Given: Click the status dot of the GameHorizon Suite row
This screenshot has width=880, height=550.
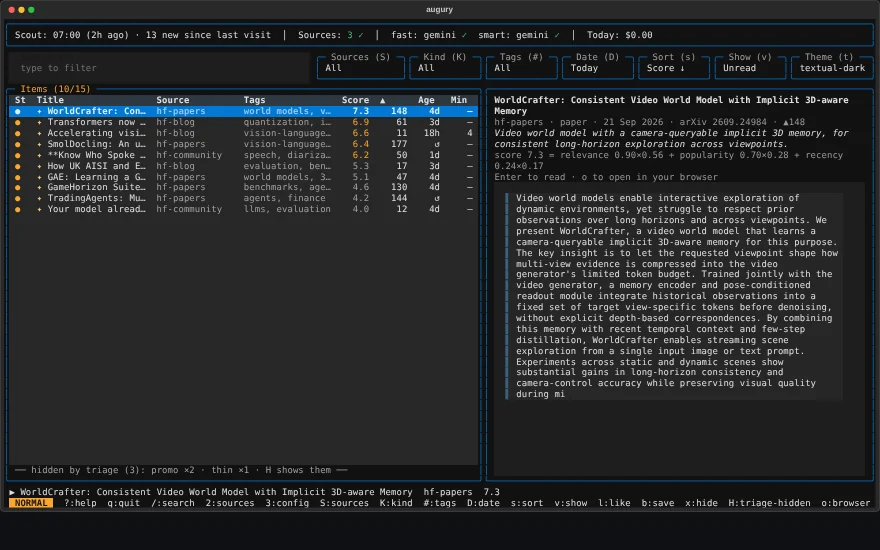Looking at the screenshot, I should point(17,187).
